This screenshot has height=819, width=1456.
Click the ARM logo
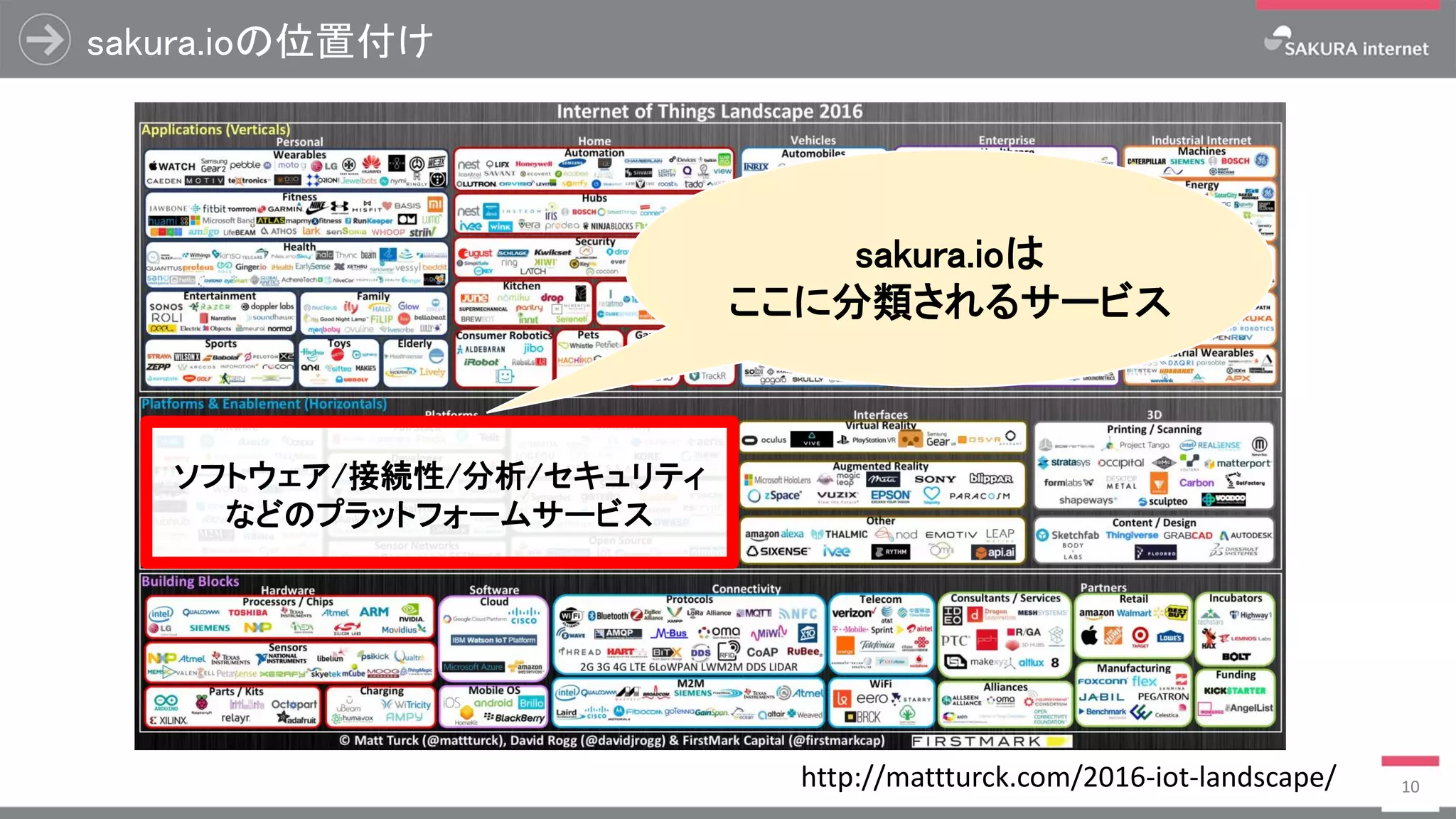(374, 611)
